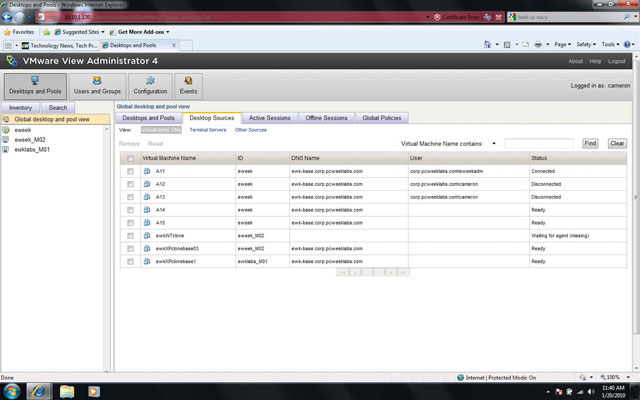640x400 pixels.
Task: Click the eweek pool icon in inventory
Action: click(x=6, y=130)
